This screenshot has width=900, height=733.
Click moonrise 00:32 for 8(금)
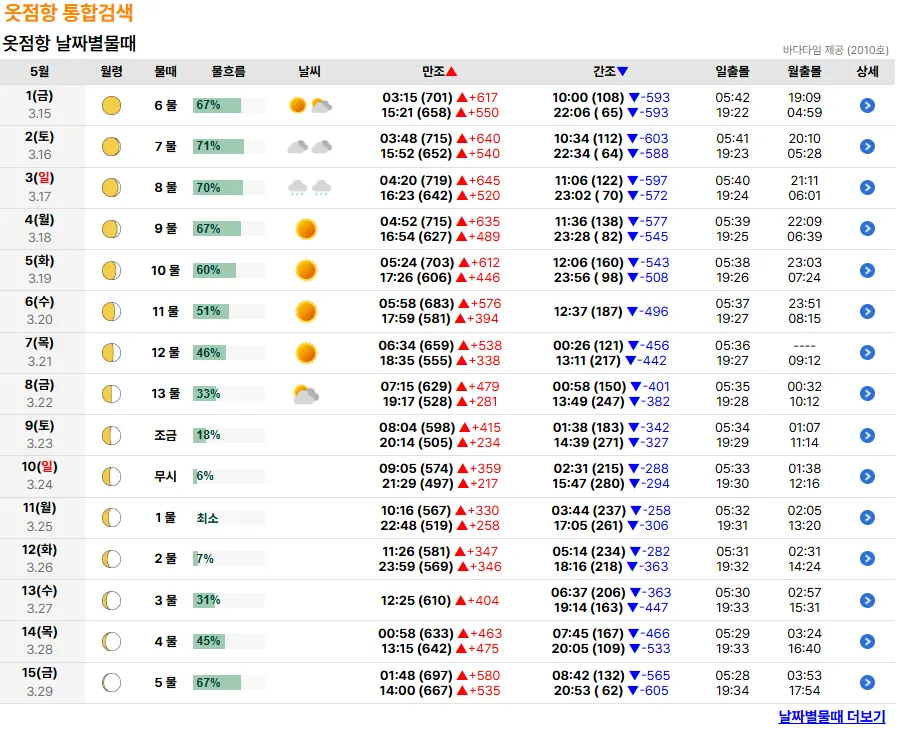(804, 386)
